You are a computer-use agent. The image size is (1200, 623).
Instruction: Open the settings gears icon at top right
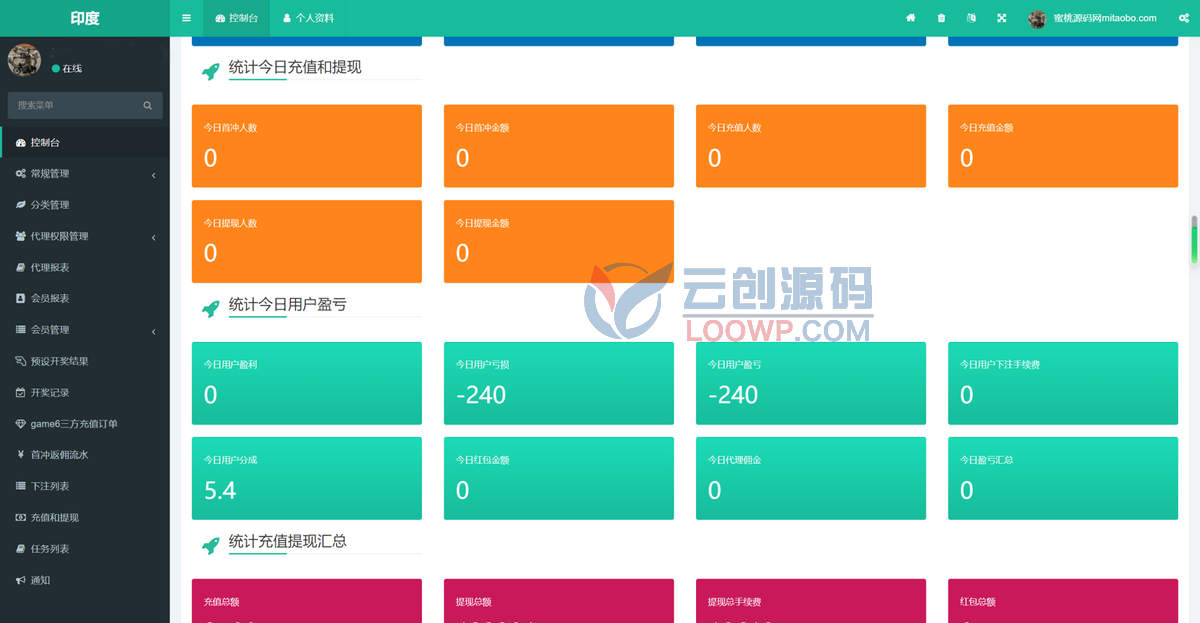[1182, 18]
